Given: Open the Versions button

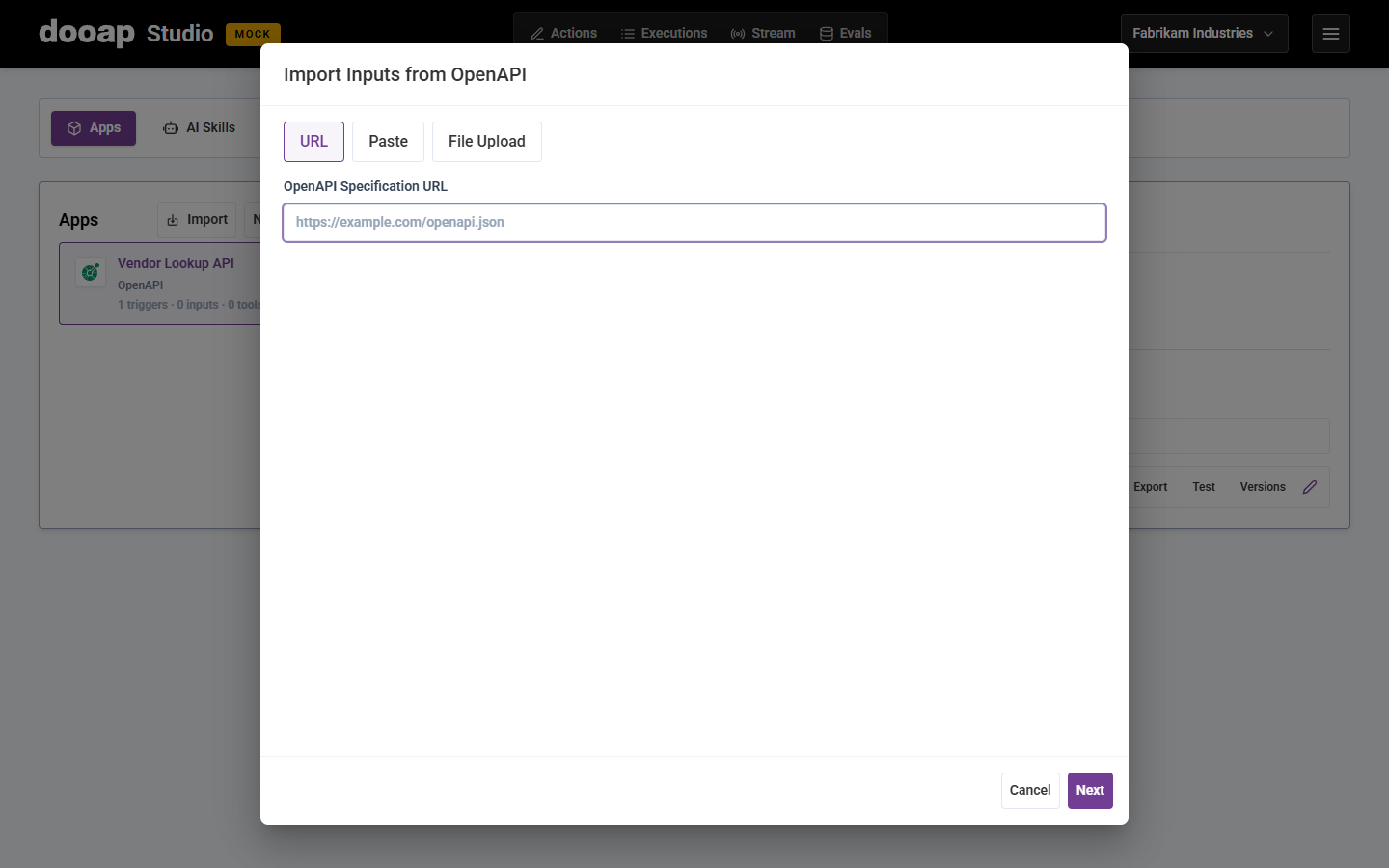Looking at the screenshot, I should (x=1263, y=487).
